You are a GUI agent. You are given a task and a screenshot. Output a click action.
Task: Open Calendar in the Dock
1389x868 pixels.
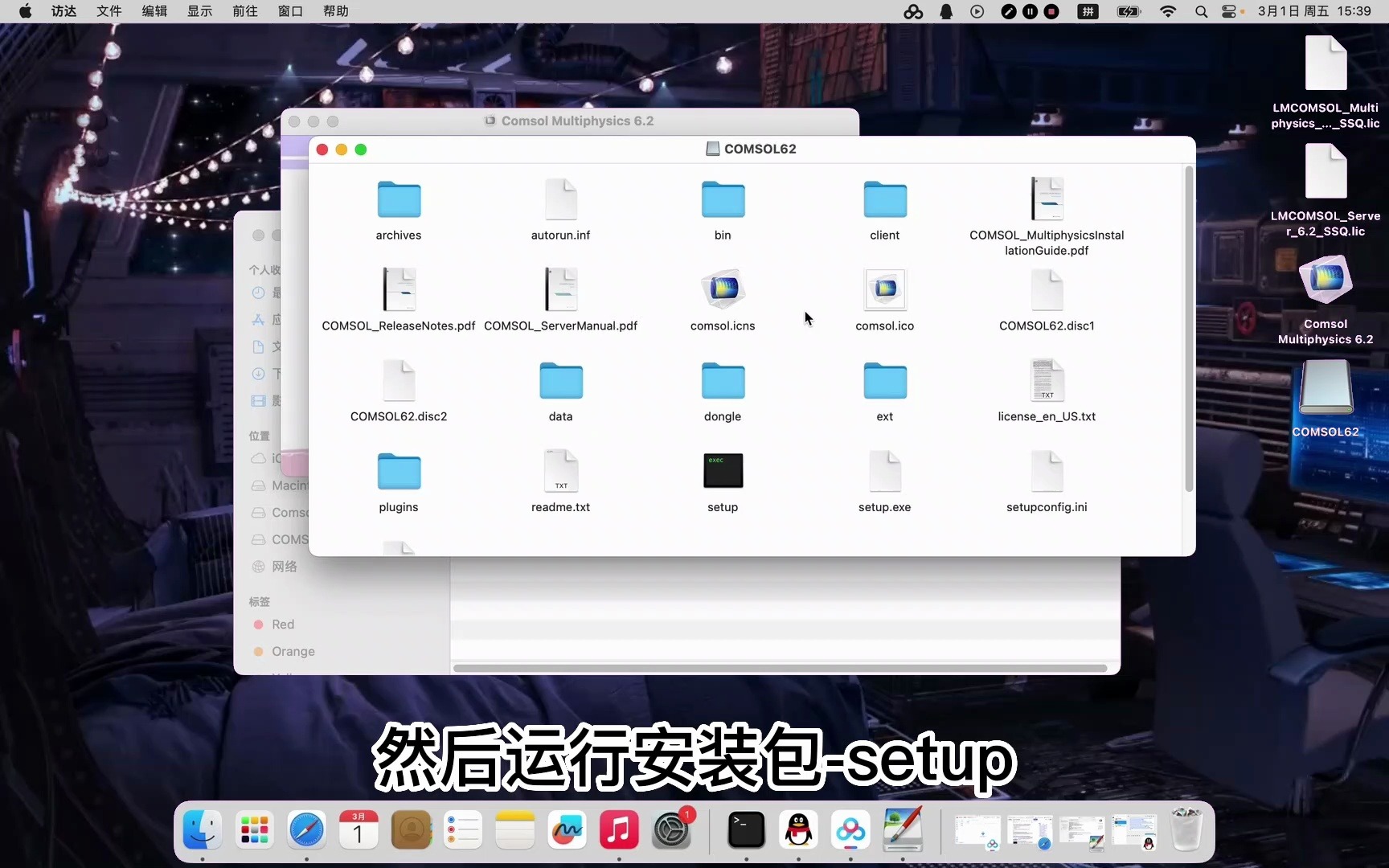coord(359,830)
